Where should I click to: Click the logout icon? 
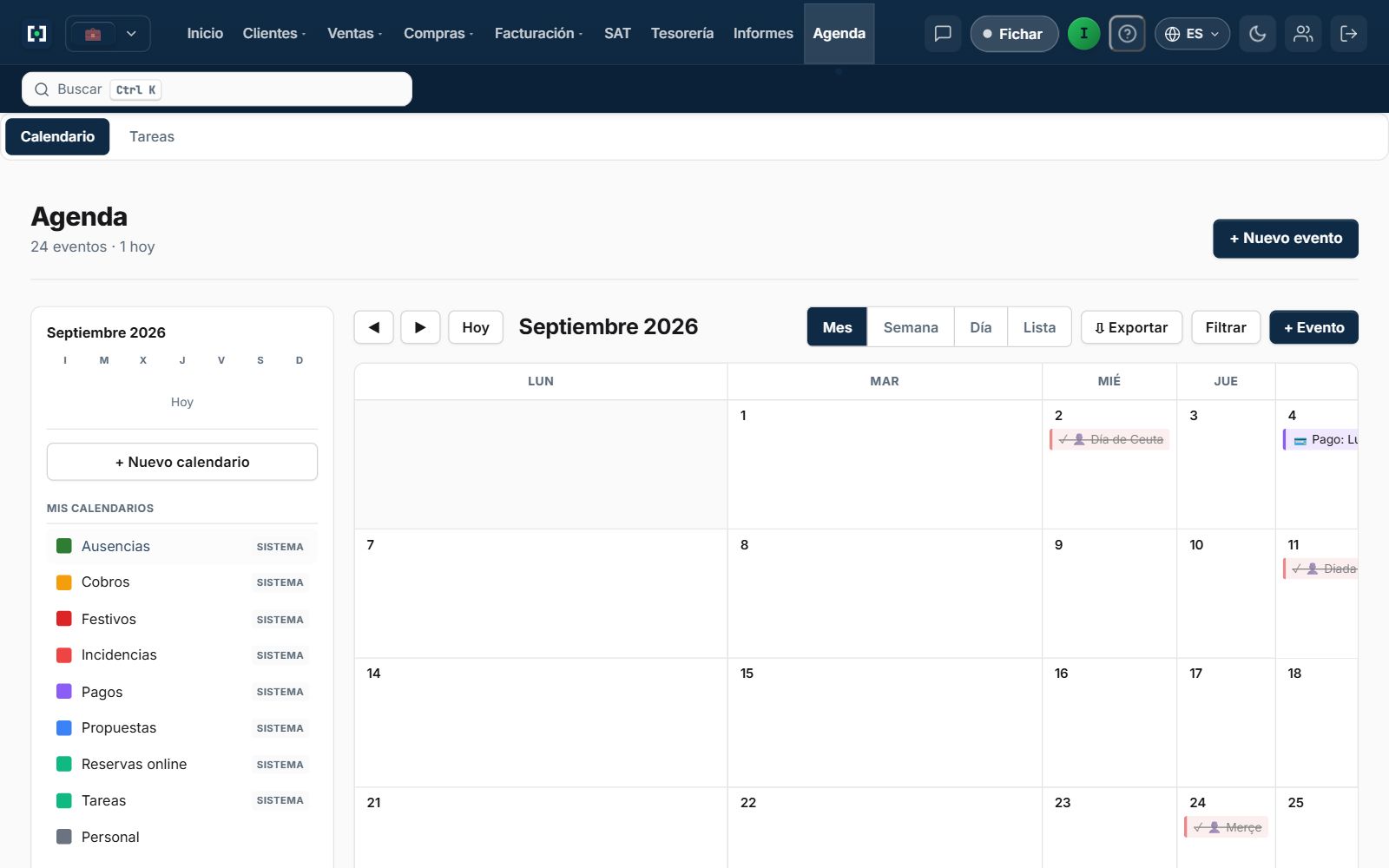point(1349,34)
